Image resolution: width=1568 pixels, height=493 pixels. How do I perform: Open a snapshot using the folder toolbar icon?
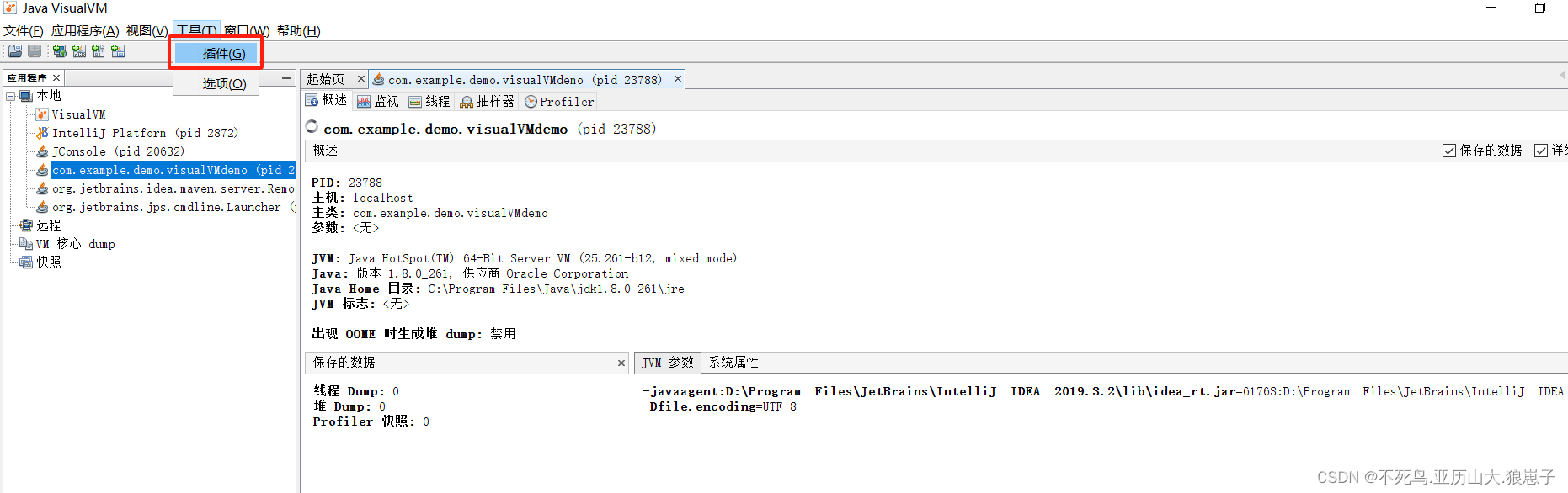[x=14, y=50]
